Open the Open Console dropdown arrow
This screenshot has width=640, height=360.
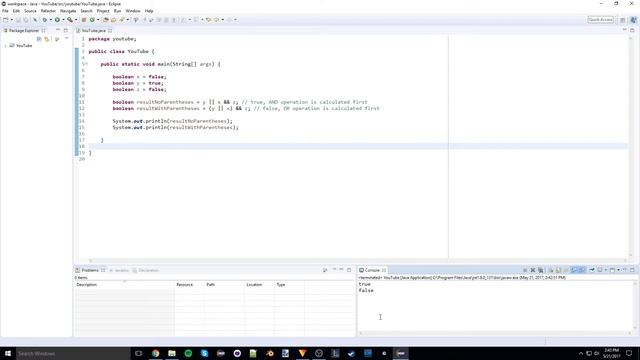618,270
